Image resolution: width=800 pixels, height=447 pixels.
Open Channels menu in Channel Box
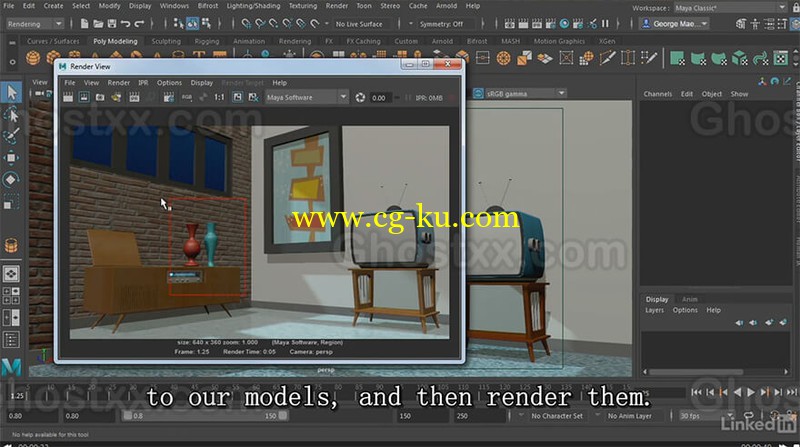(x=658, y=94)
